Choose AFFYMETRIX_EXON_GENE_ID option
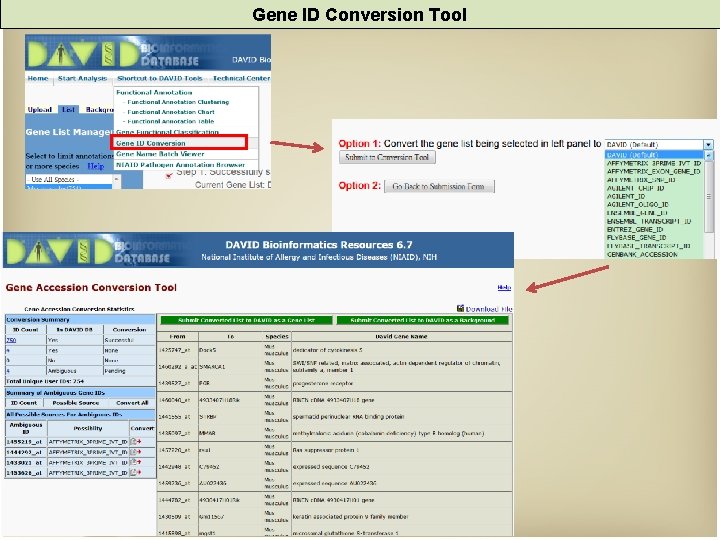Image resolution: width=720 pixels, height=540 pixels. 653,171
